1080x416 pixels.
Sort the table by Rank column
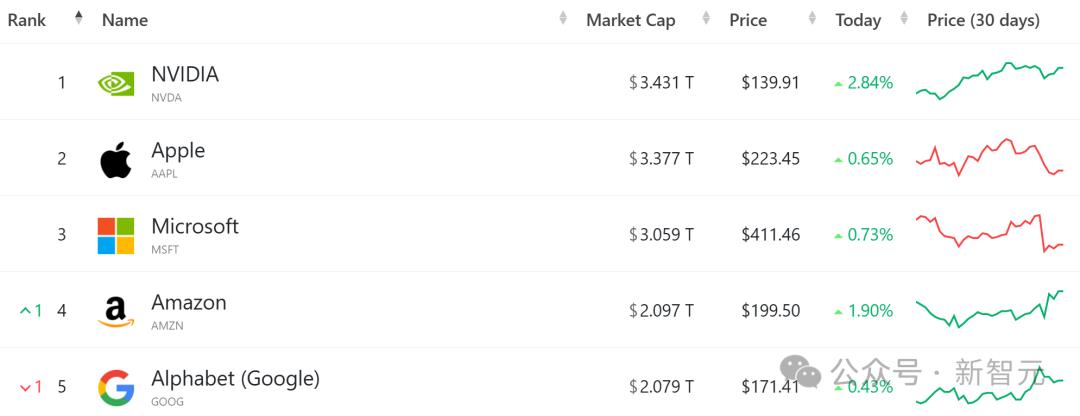(x=27, y=20)
